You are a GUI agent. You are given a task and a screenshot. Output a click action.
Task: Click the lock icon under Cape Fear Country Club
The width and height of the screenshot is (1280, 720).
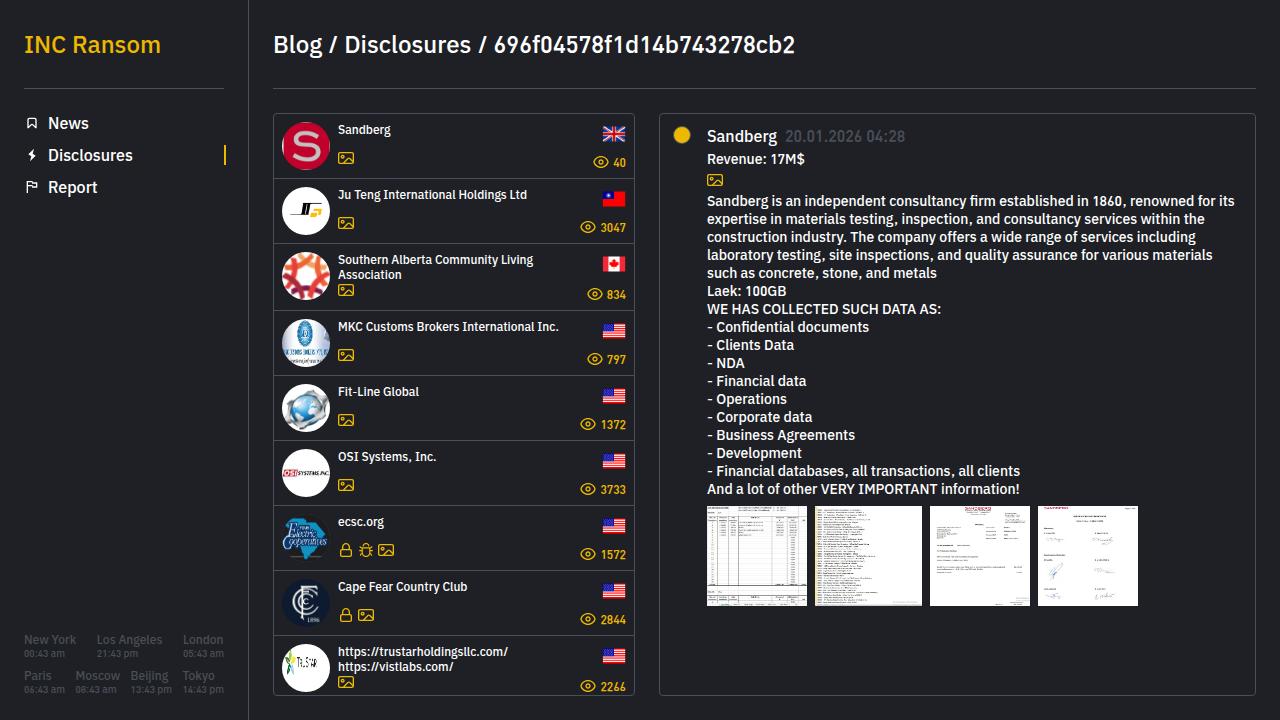point(345,615)
